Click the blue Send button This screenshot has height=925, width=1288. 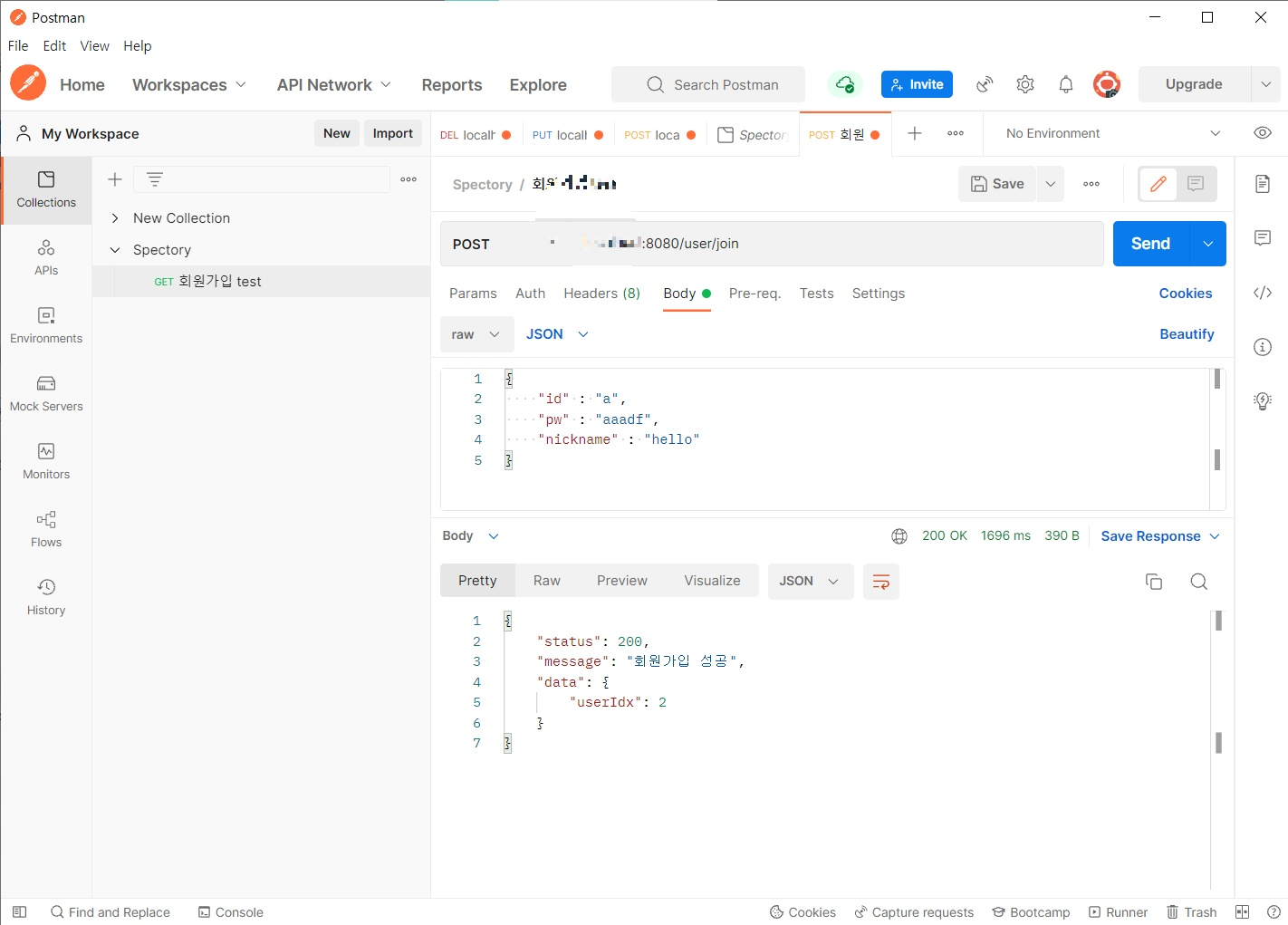tap(1151, 244)
